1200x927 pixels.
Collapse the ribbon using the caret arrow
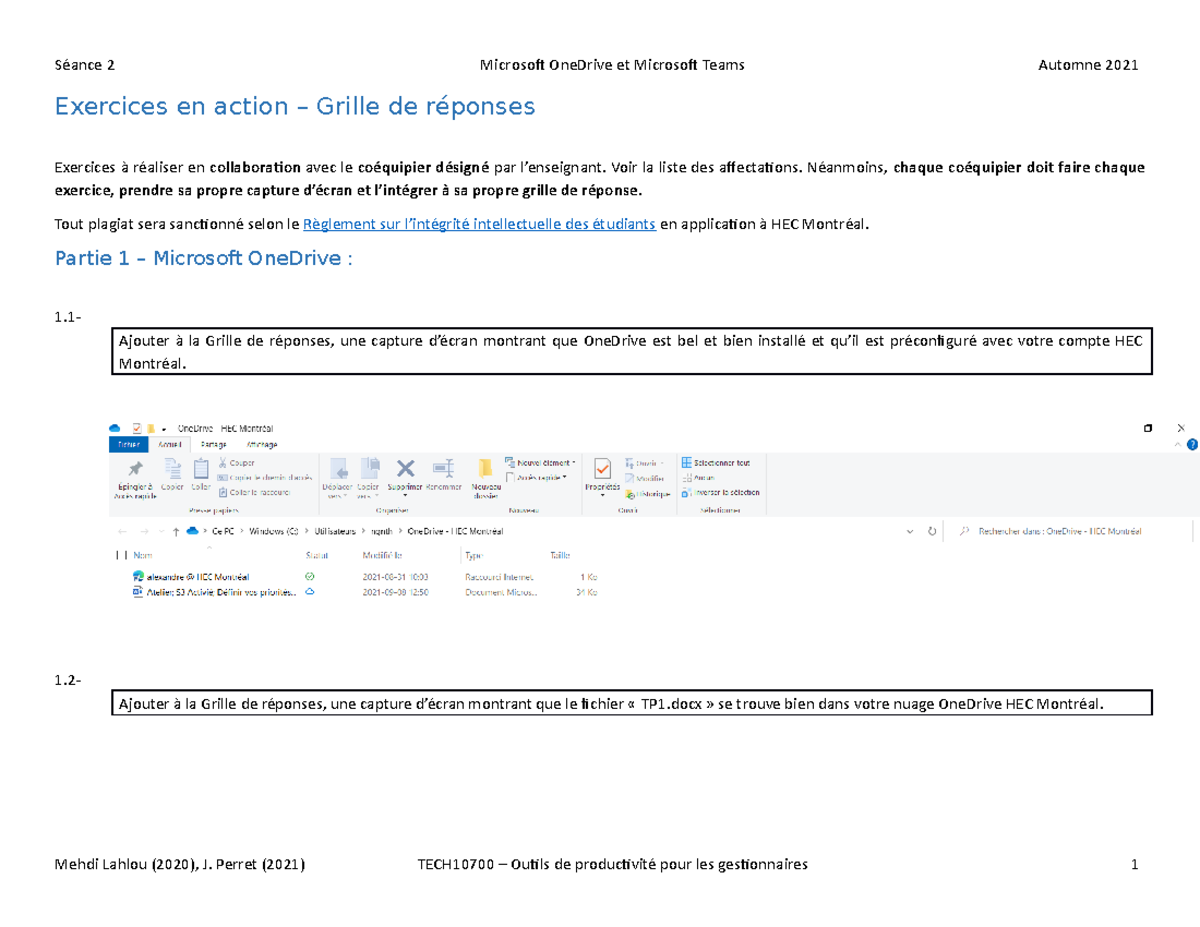(x=1177, y=443)
